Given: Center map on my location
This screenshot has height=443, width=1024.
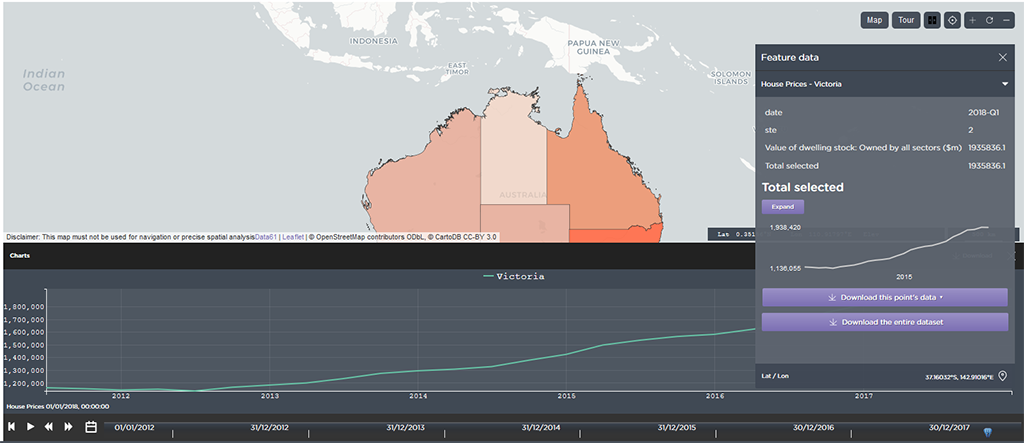Looking at the screenshot, I should click(x=952, y=20).
